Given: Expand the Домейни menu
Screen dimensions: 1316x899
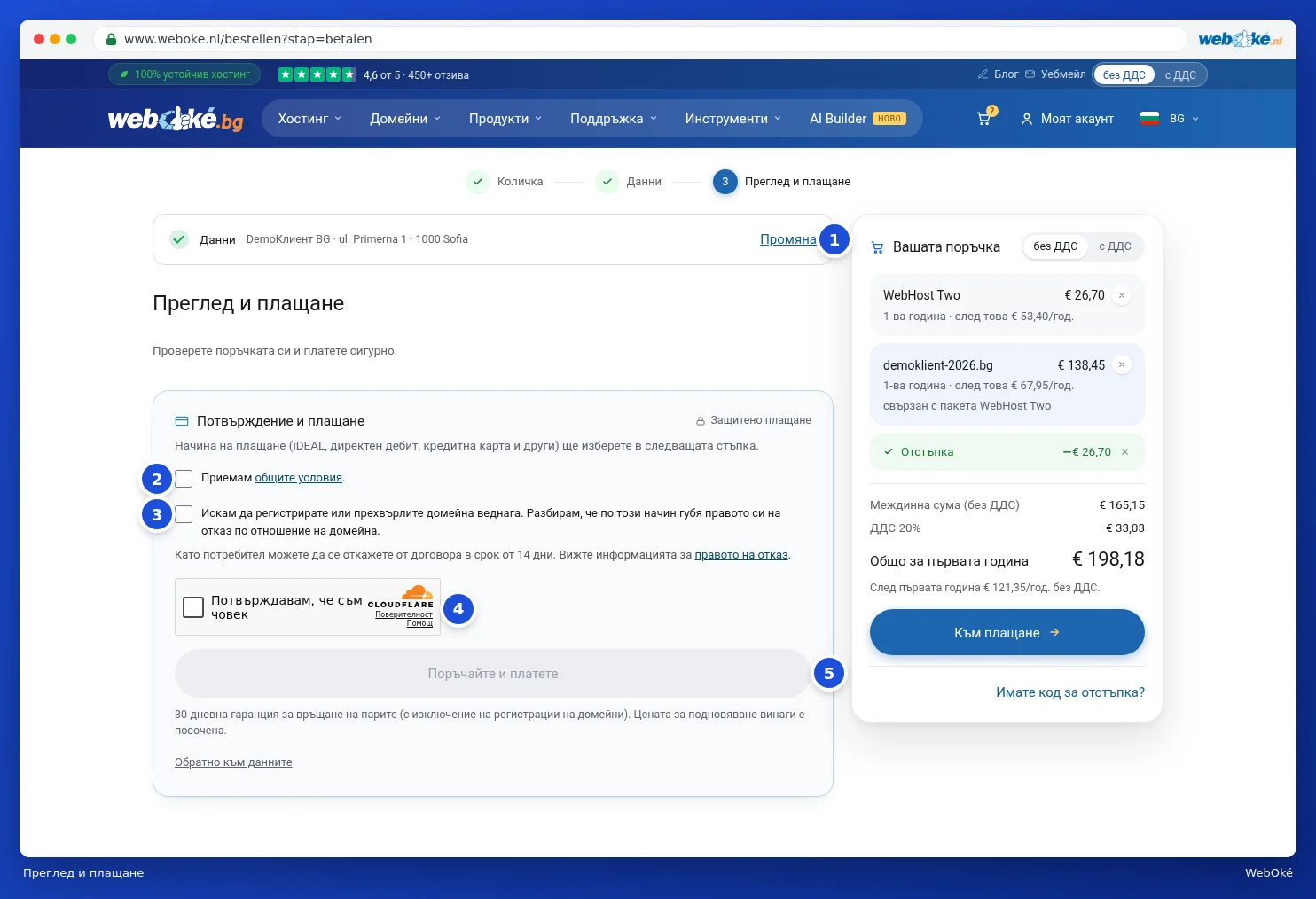Looking at the screenshot, I should (x=405, y=119).
